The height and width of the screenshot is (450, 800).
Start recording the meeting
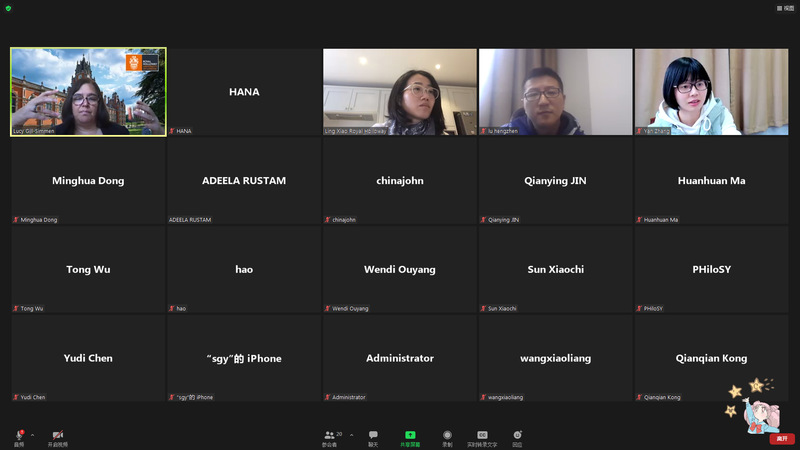(447, 437)
